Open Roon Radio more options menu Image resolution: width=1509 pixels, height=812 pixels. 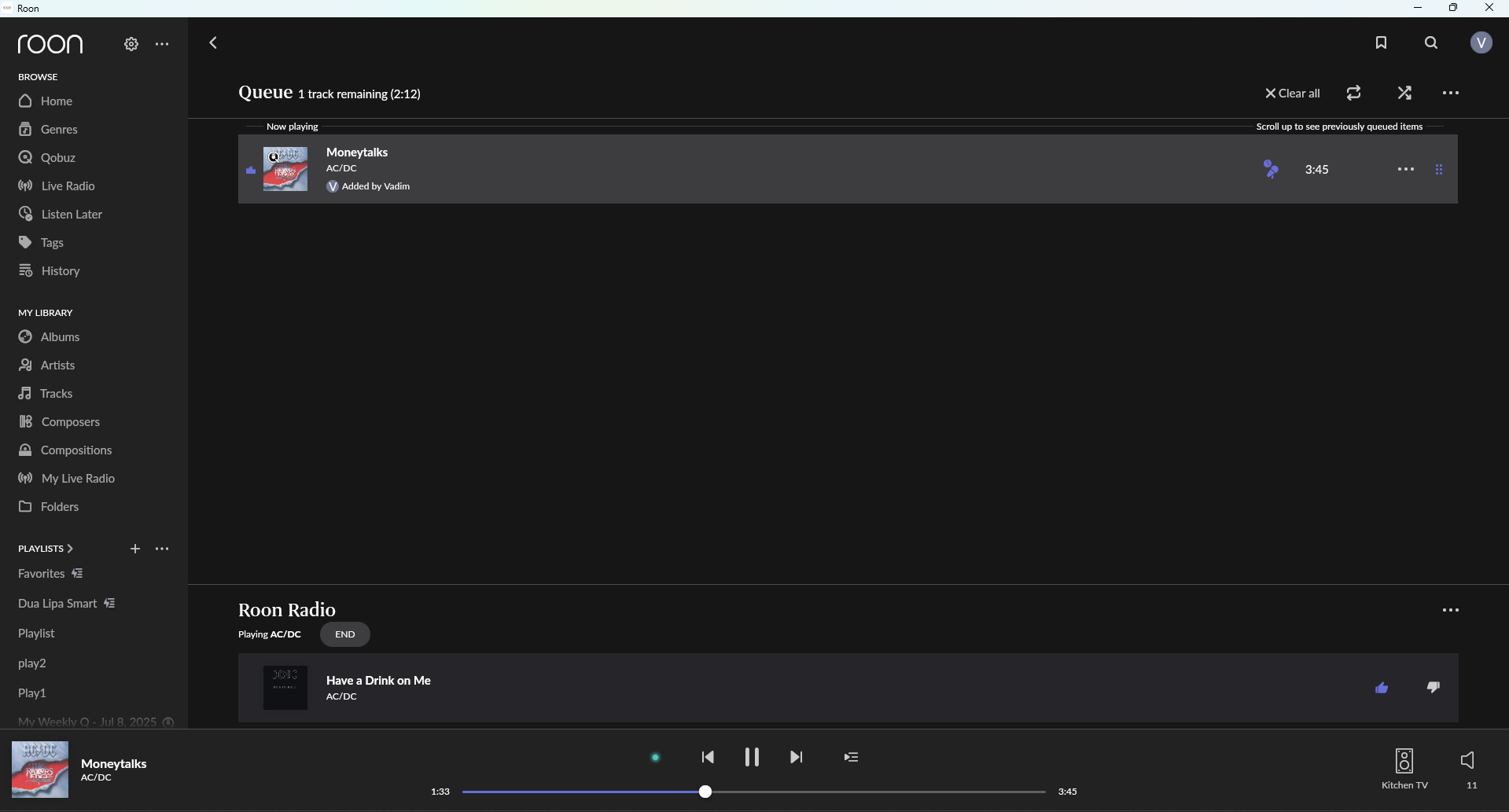point(1450,611)
